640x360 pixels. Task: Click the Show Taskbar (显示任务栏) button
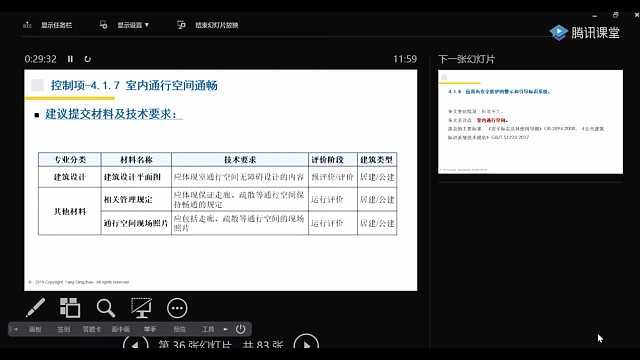[48, 25]
